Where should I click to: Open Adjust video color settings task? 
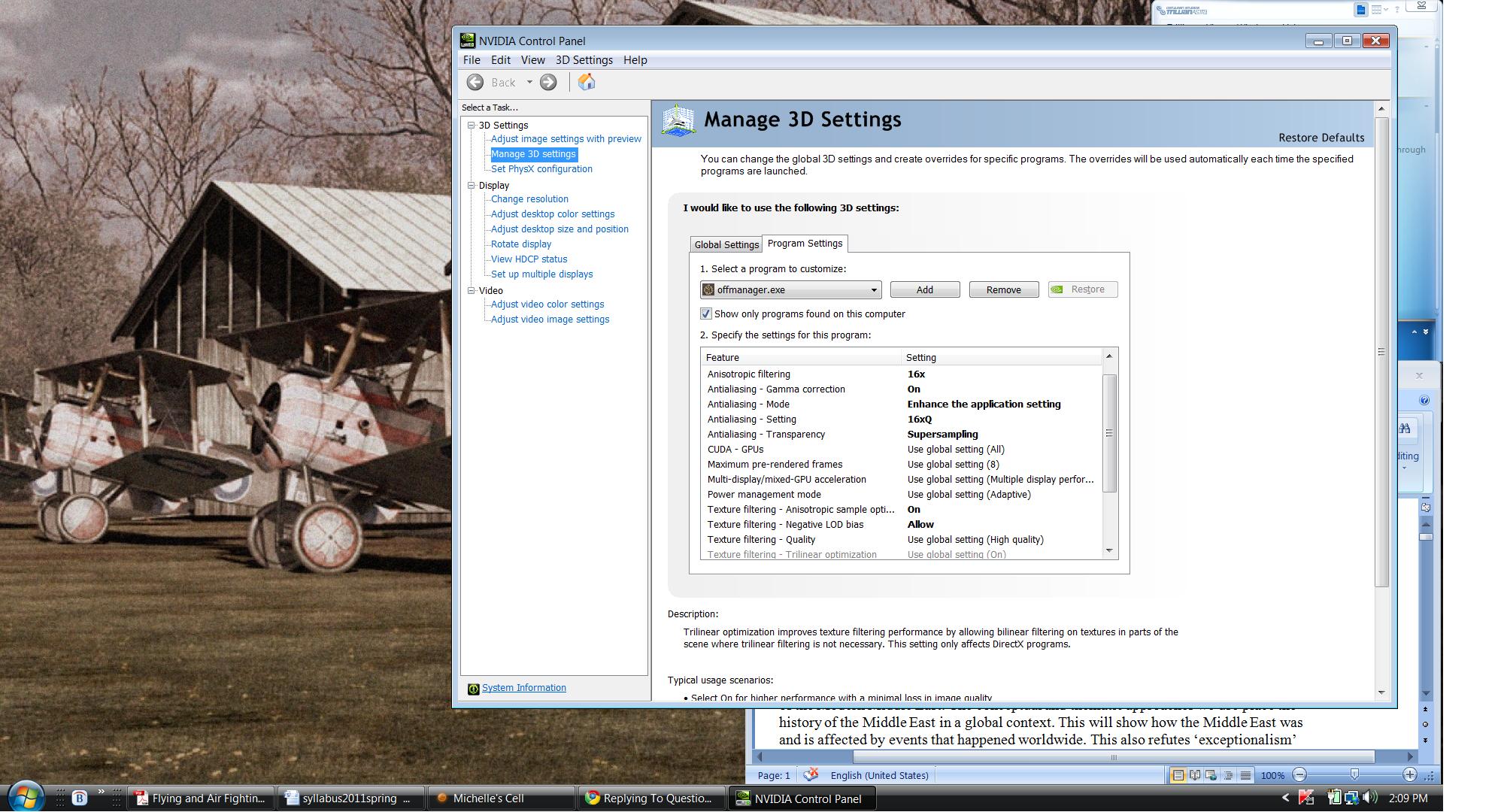[547, 304]
